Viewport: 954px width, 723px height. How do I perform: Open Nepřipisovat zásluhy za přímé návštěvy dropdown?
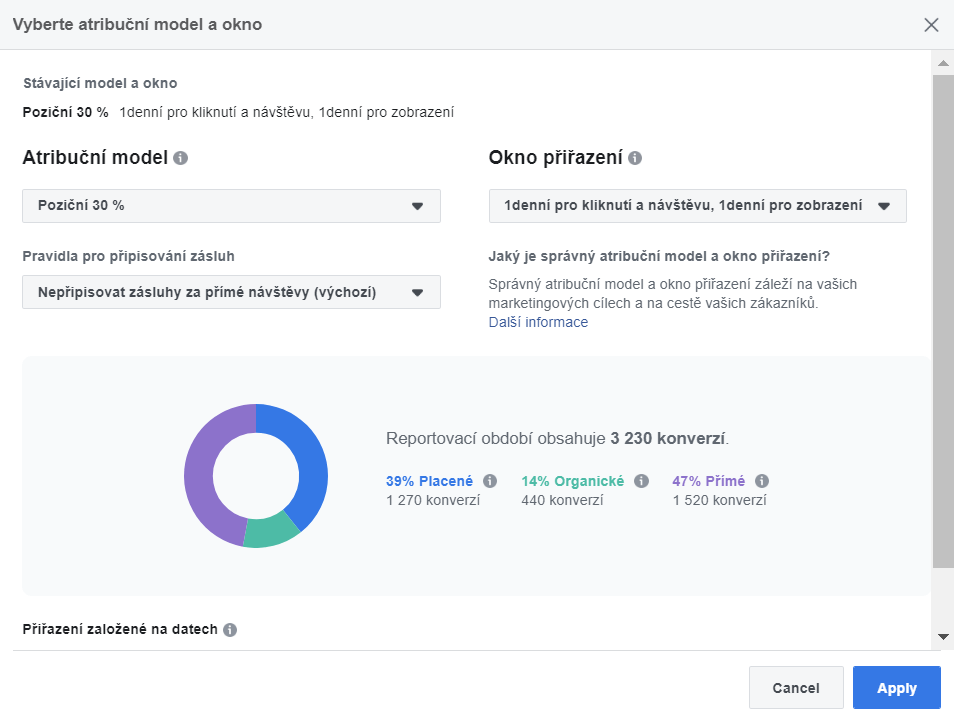(x=231, y=292)
